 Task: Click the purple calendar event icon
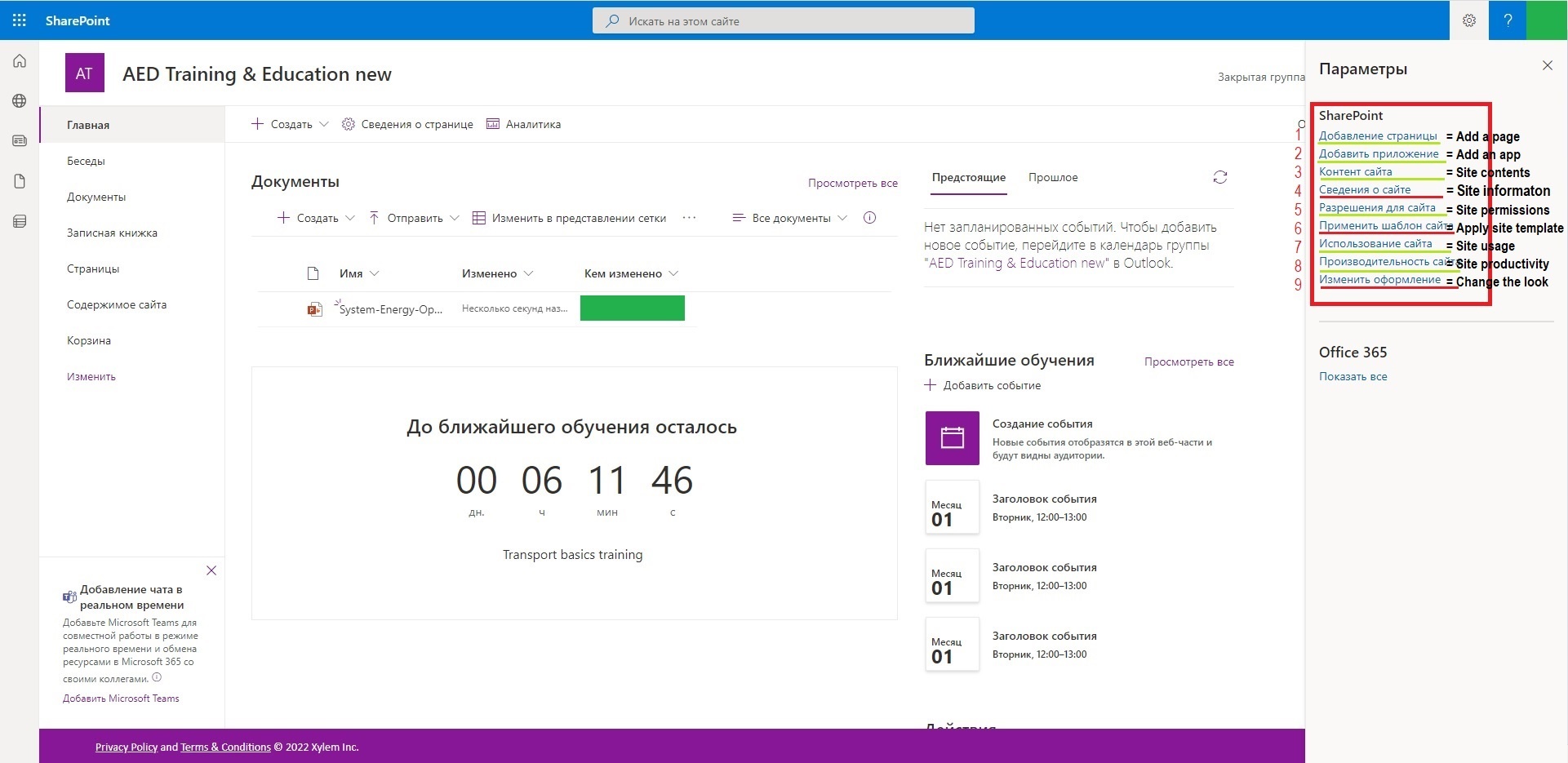(953, 438)
